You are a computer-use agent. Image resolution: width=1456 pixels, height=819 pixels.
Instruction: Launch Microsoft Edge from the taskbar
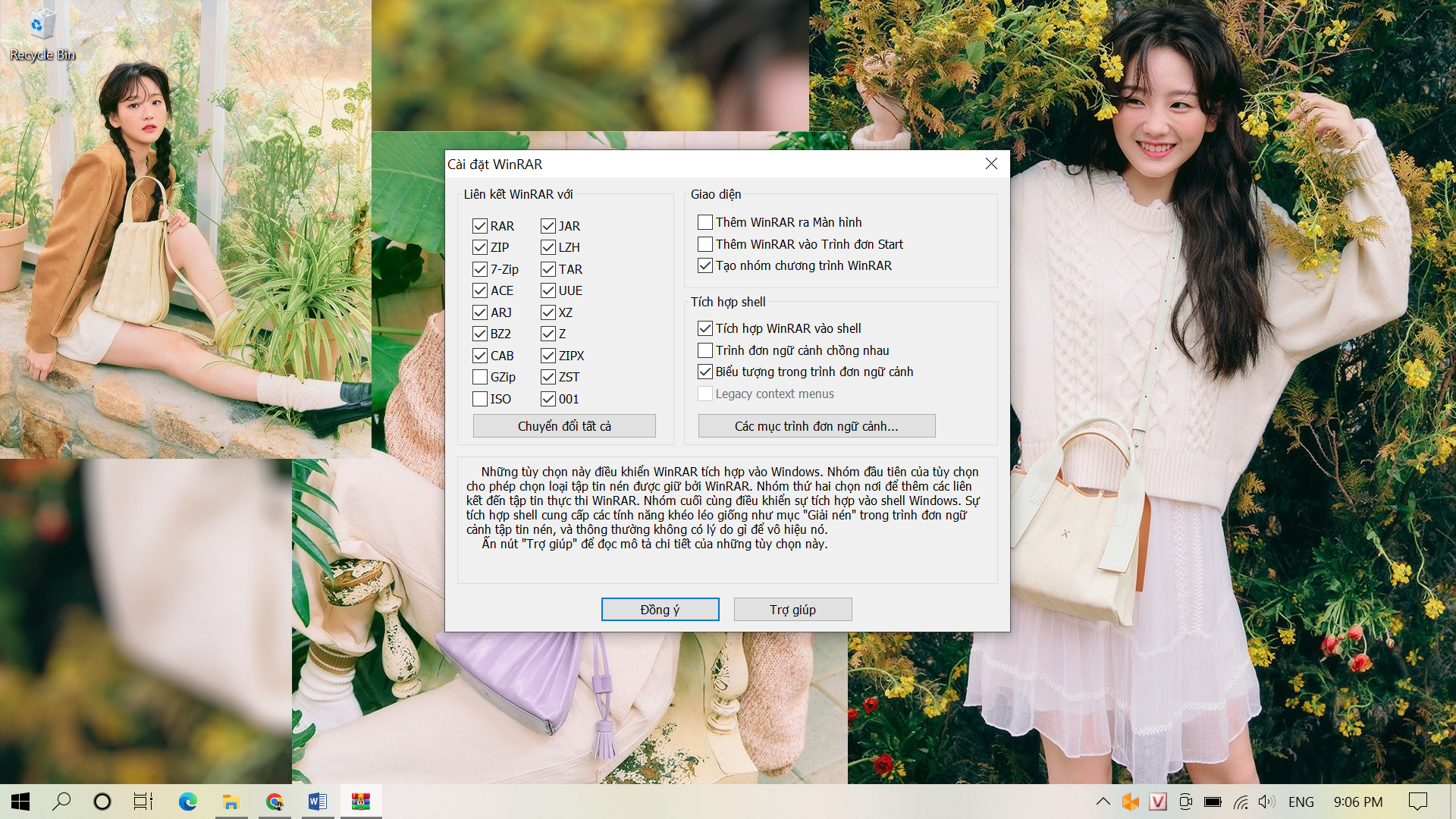tap(187, 802)
